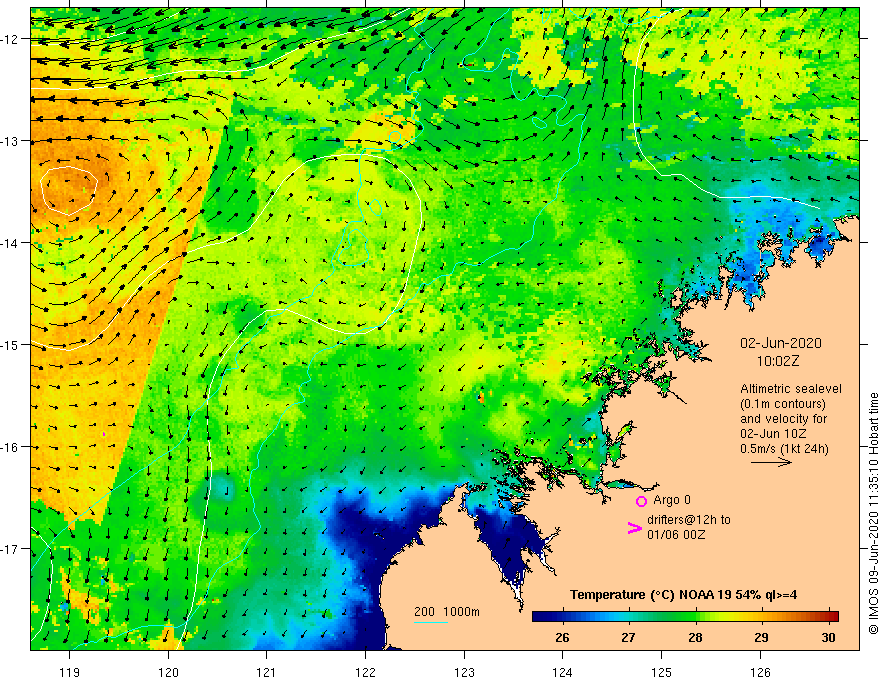Click the date label 02-Jun-2020

click(781, 343)
